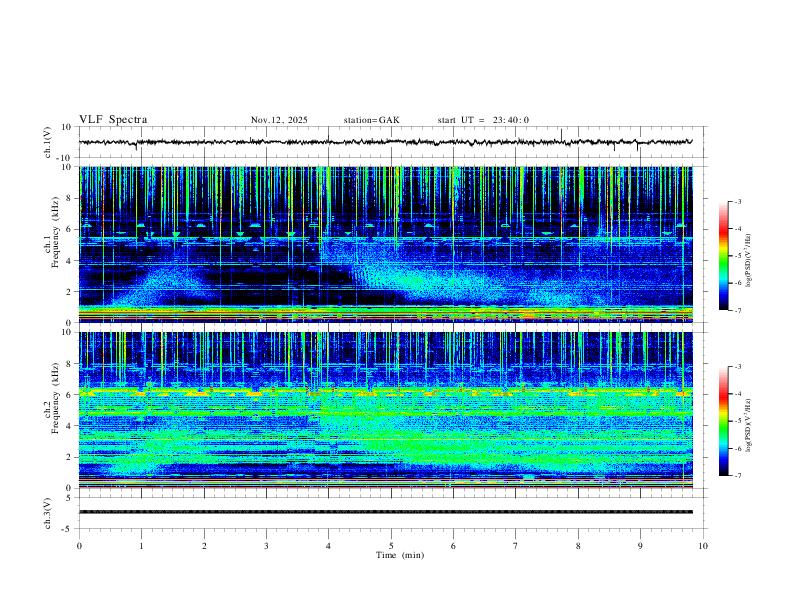Click the ch.1 frequency axis "8" tick label
This screenshot has height=612, width=792.
pyautogui.click(x=69, y=198)
